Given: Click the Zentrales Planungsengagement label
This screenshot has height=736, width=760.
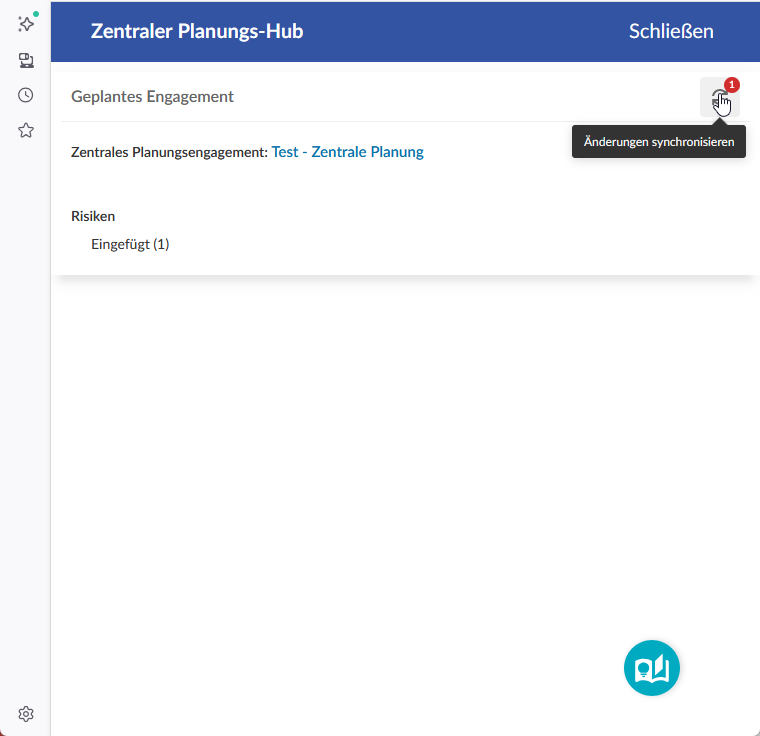Looking at the screenshot, I should click(x=169, y=152).
